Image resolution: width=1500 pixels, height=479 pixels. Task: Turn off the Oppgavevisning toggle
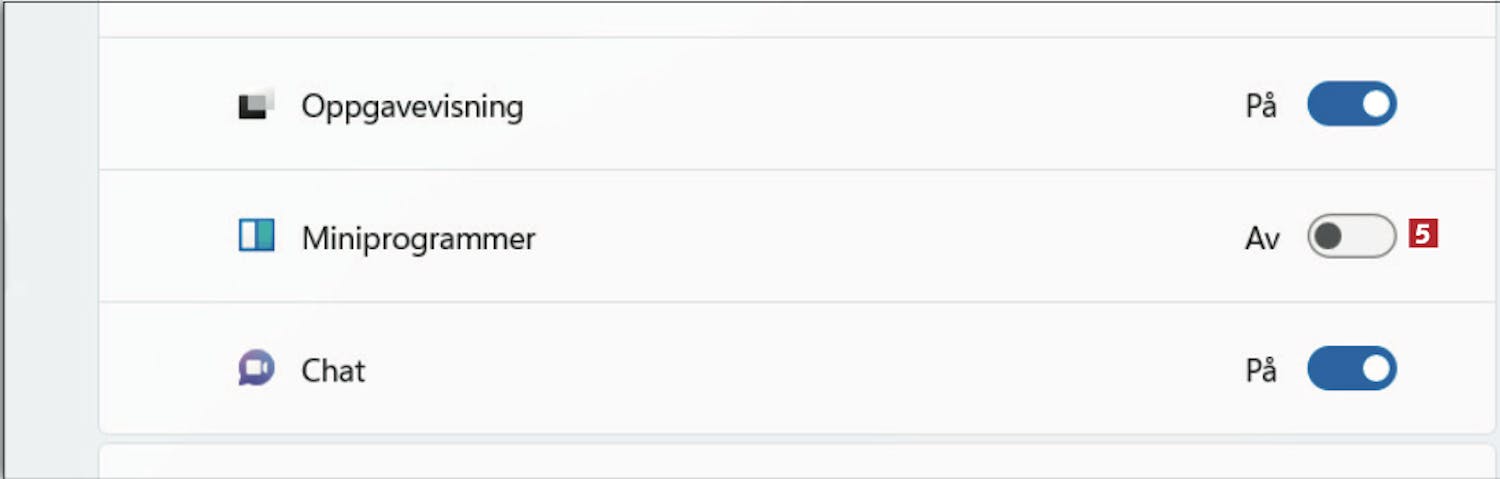(x=1352, y=104)
